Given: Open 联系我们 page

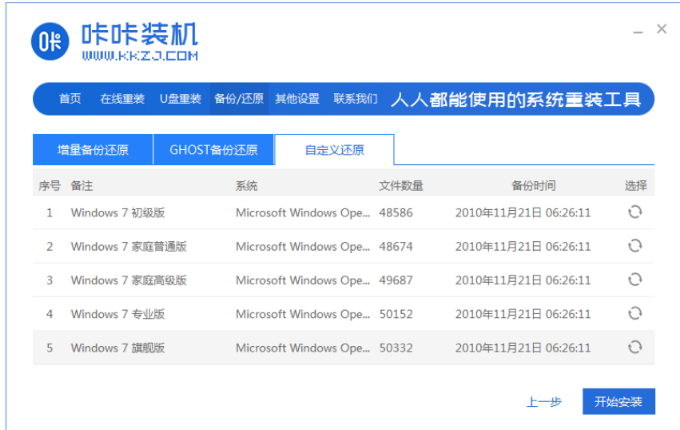Looking at the screenshot, I should pyautogui.click(x=355, y=99).
